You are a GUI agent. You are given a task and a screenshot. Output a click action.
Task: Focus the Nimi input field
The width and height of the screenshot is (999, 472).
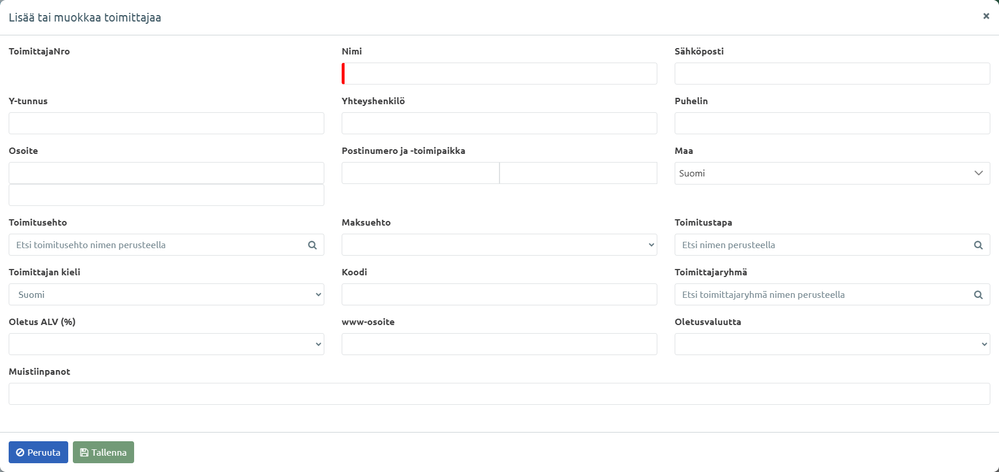point(499,73)
